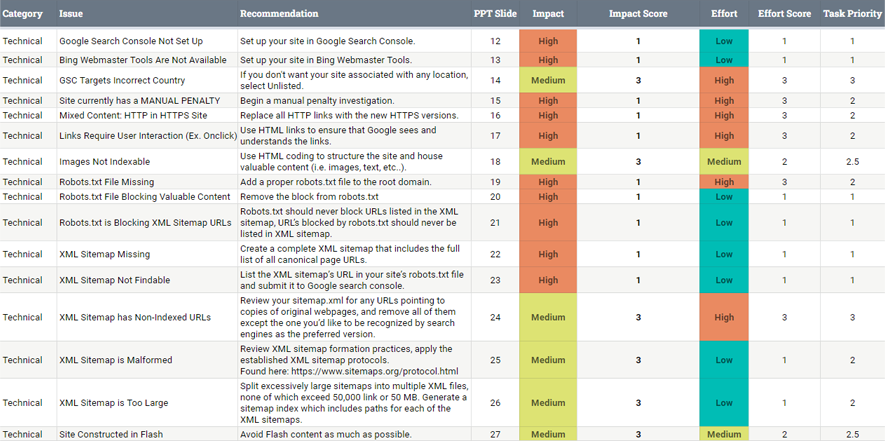Select the PPT Slide column header
Screen dimensions: 885x441
pos(495,14)
